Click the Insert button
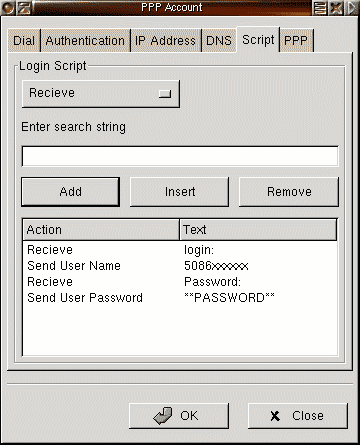The height and width of the screenshot is (445, 360). (179, 192)
